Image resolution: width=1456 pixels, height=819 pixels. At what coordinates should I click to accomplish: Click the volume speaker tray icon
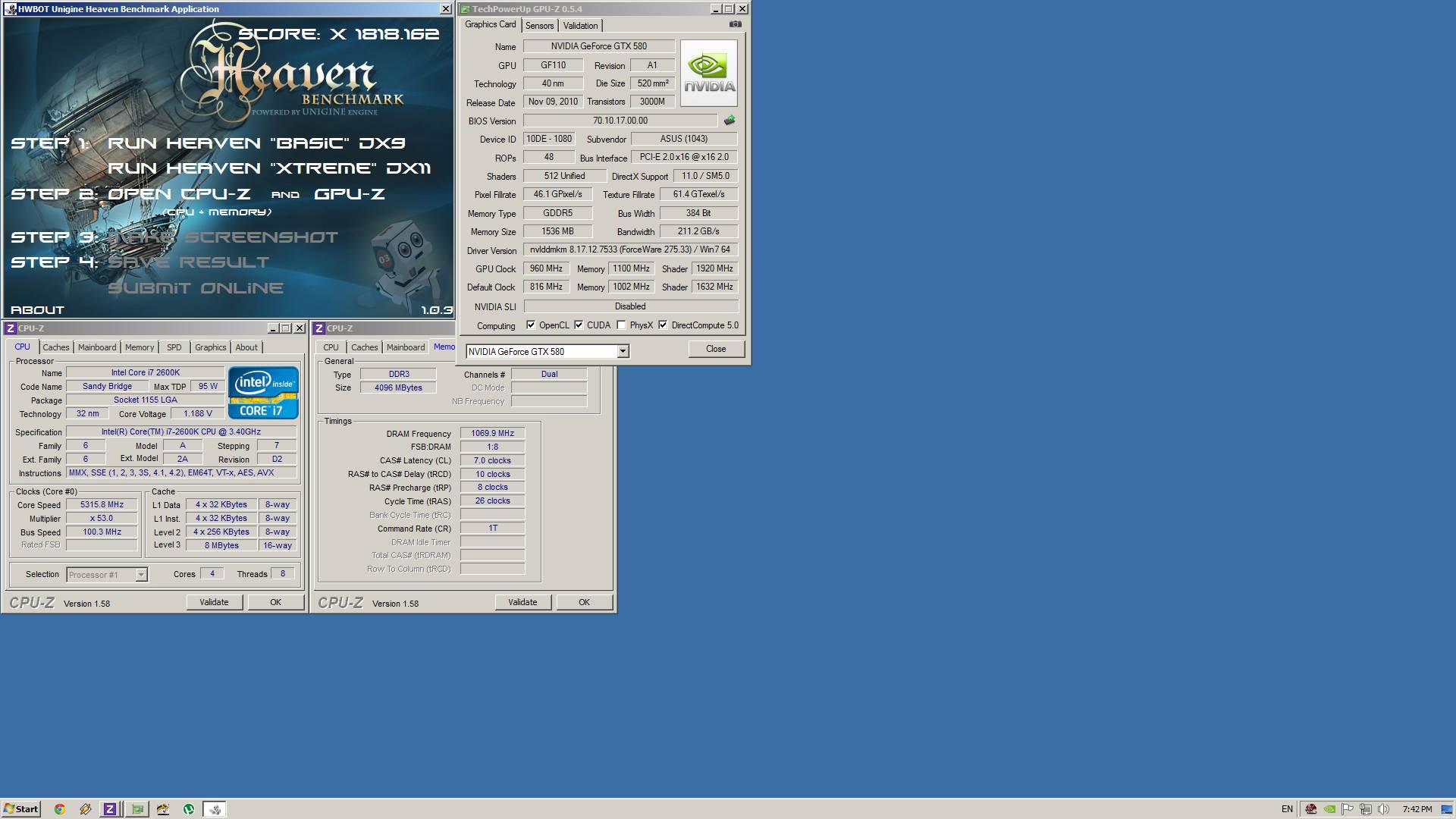[1384, 809]
